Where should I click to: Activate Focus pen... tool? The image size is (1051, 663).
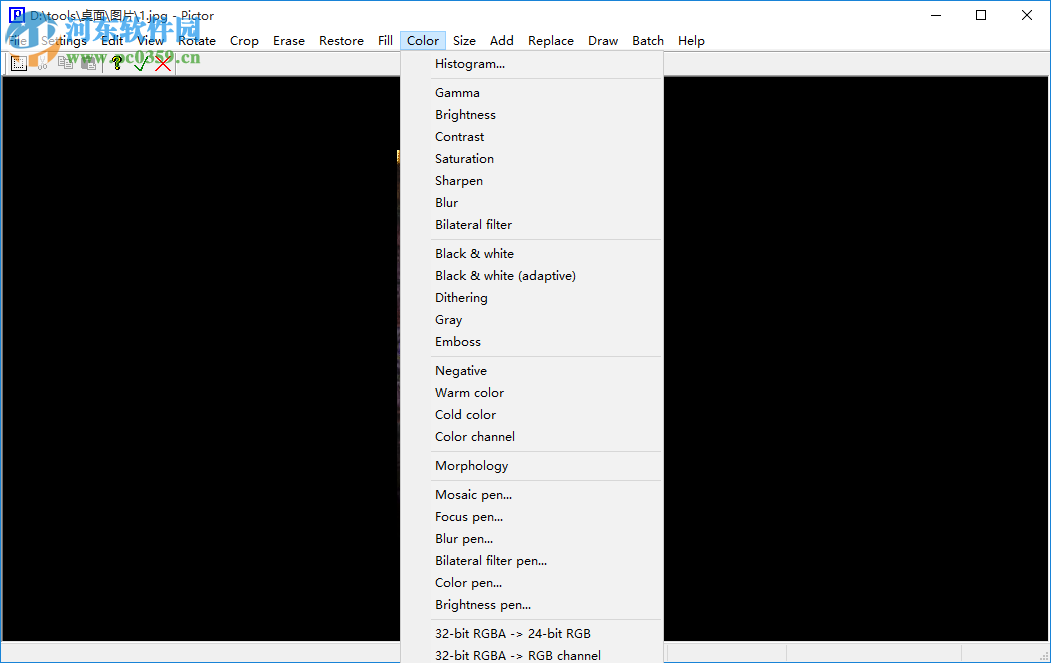tap(532, 517)
